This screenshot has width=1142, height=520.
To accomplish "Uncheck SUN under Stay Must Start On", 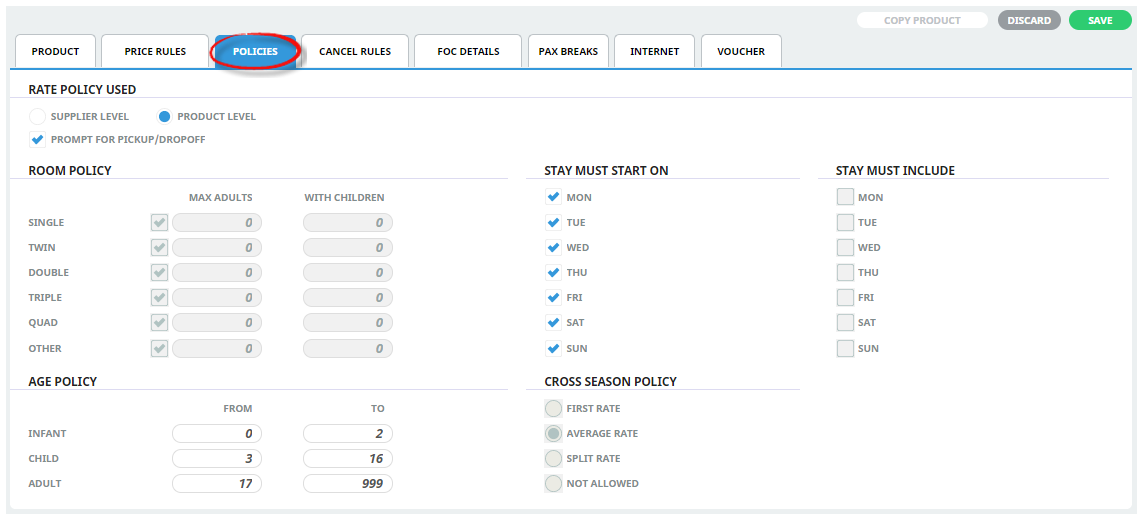I will click(553, 349).
